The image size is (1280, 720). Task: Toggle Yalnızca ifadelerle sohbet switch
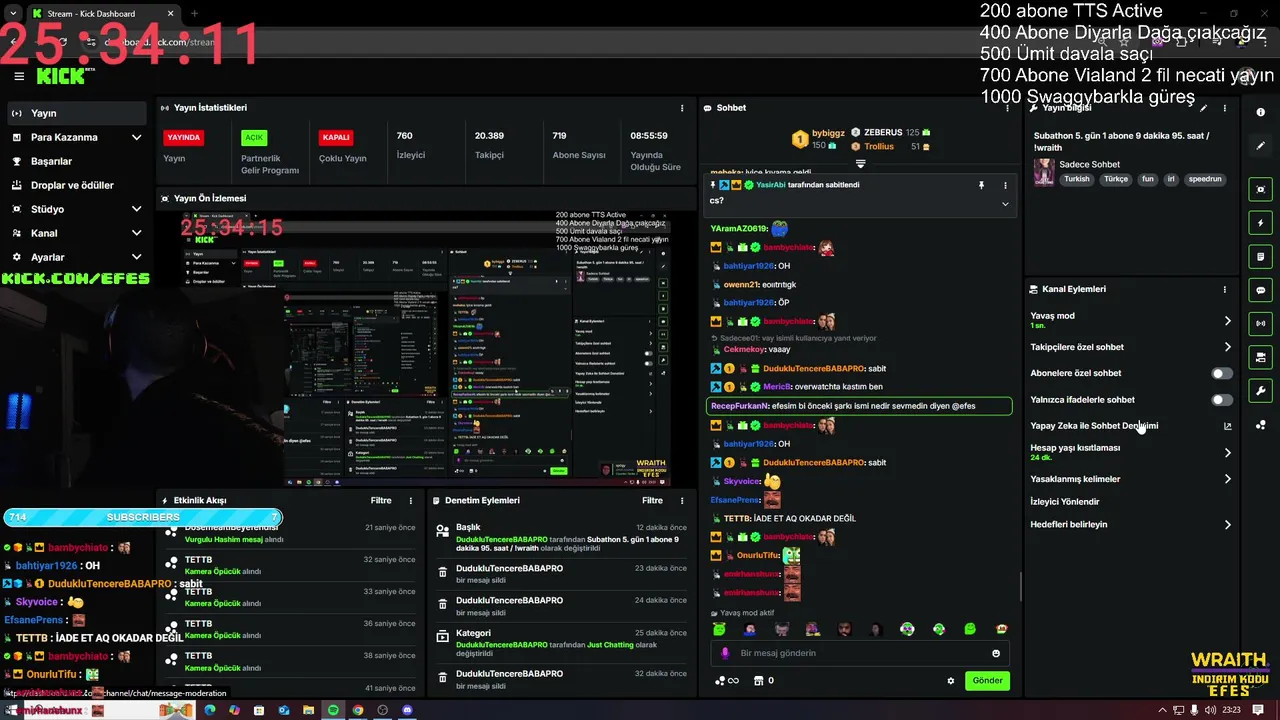1222,400
